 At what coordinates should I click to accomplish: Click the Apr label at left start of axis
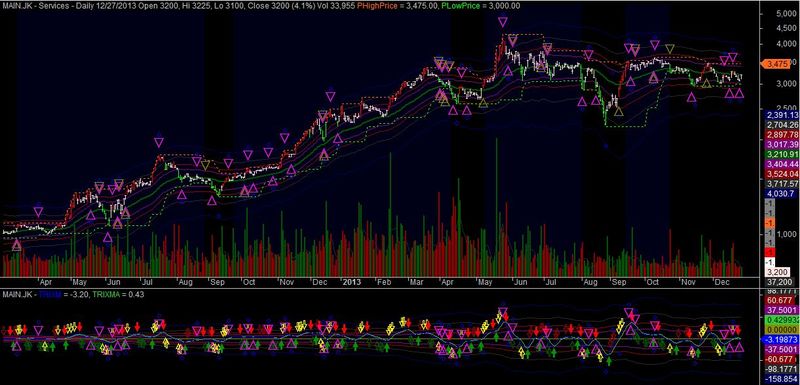pyautogui.click(x=45, y=281)
